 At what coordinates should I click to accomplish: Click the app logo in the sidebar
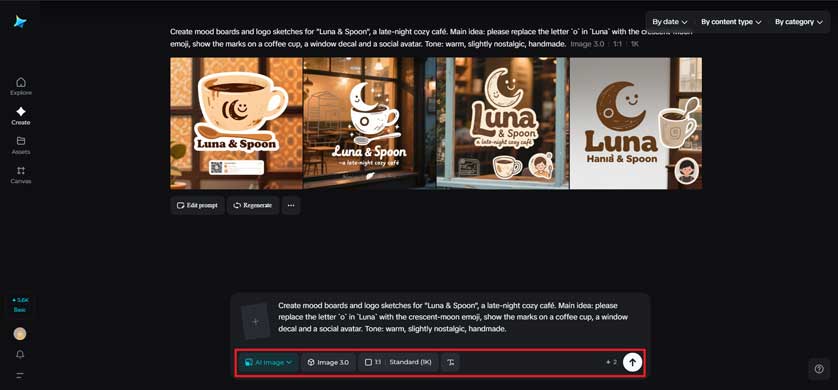tap(20, 21)
